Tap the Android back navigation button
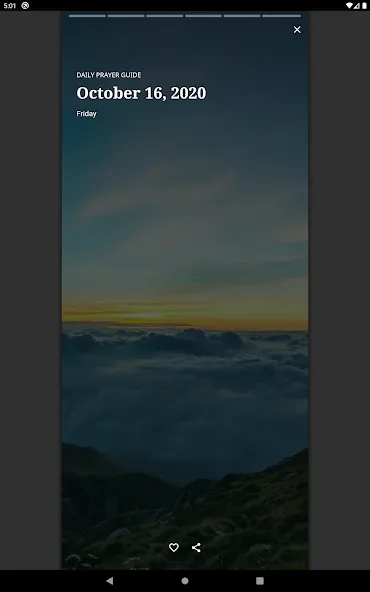This screenshot has width=370, height=592. [109, 581]
